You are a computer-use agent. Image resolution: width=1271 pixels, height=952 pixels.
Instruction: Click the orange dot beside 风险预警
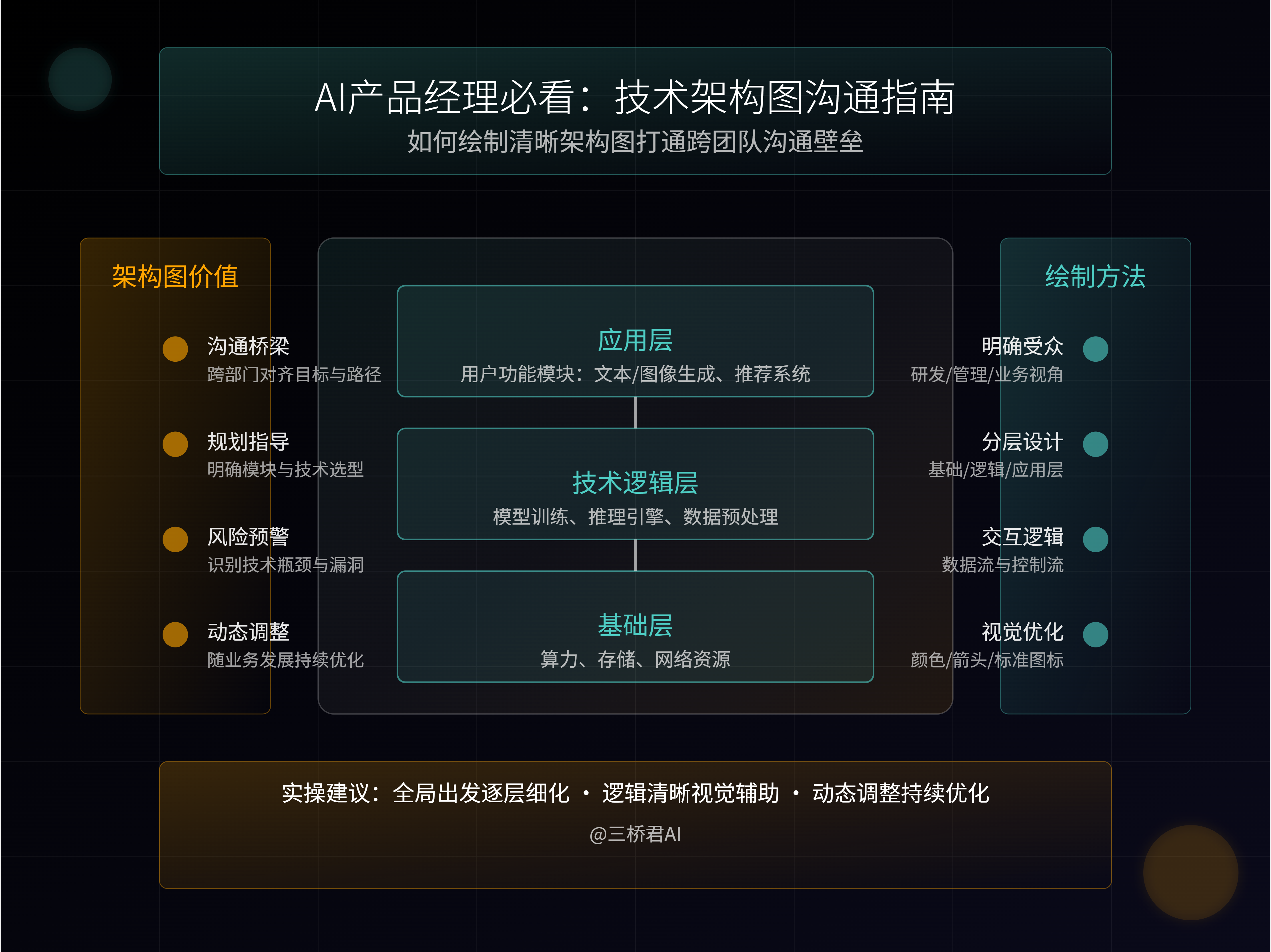point(175,539)
